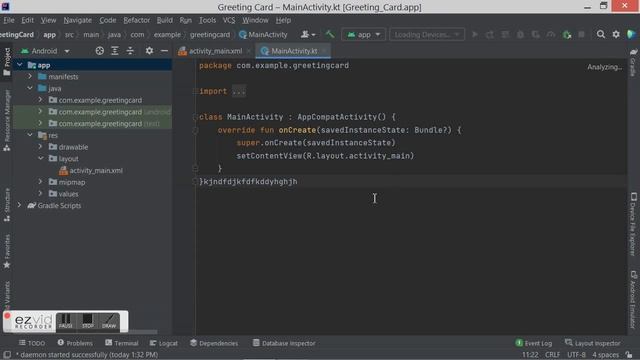The width and height of the screenshot is (640, 360).
Task: Open Search Everywhere magnifier icon
Action: click(x=601, y=35)
